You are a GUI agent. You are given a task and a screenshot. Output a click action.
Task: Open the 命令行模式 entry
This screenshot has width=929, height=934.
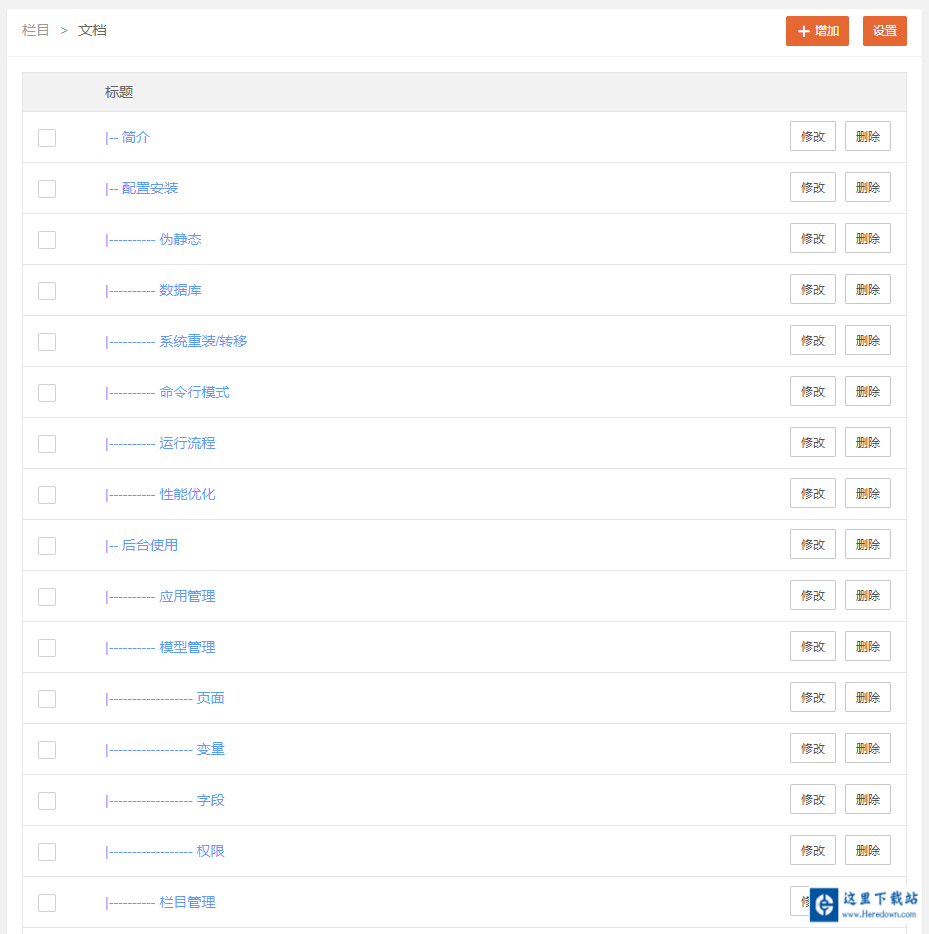[194, 392]
